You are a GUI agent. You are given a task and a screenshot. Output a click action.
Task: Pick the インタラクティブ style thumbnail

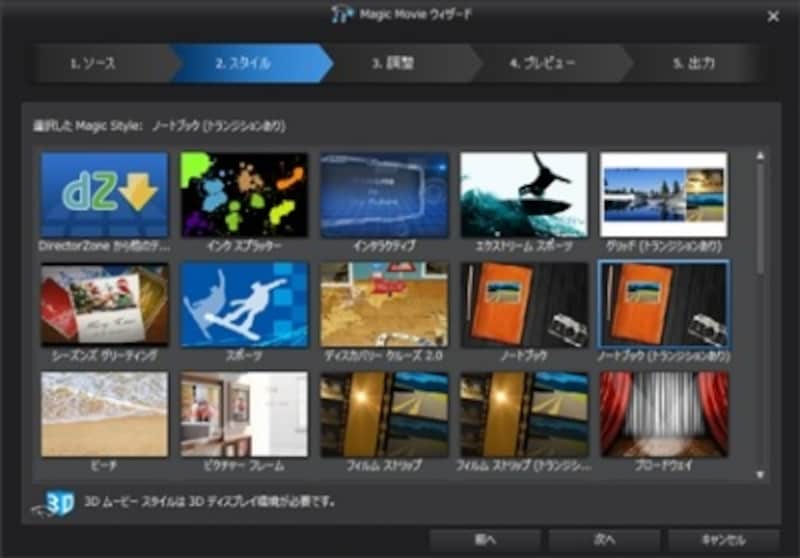(384, 194)
